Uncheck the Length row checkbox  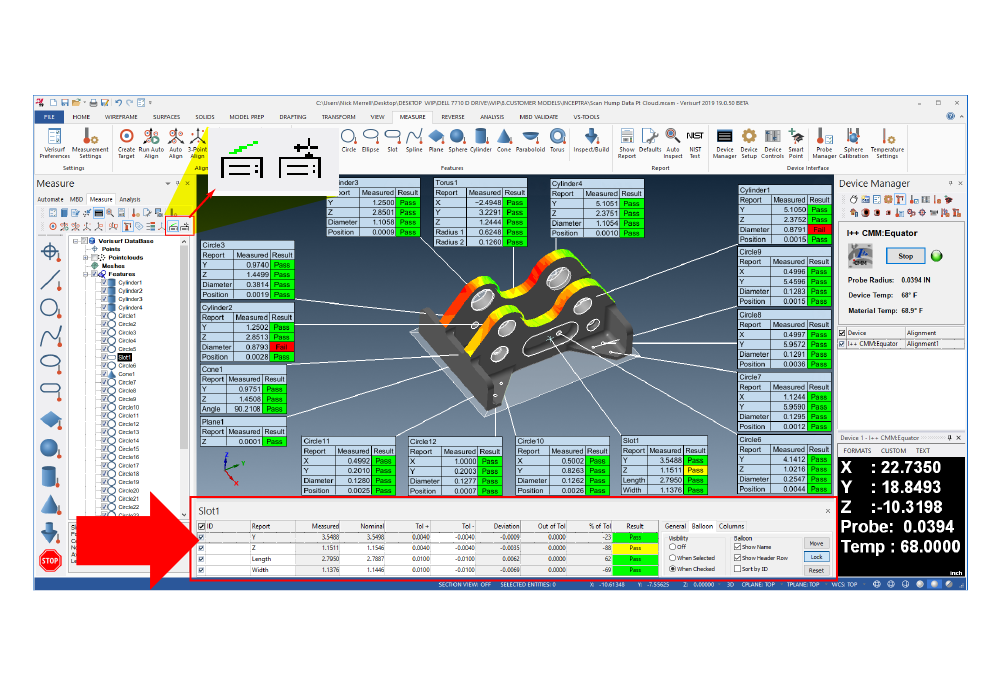202,559
